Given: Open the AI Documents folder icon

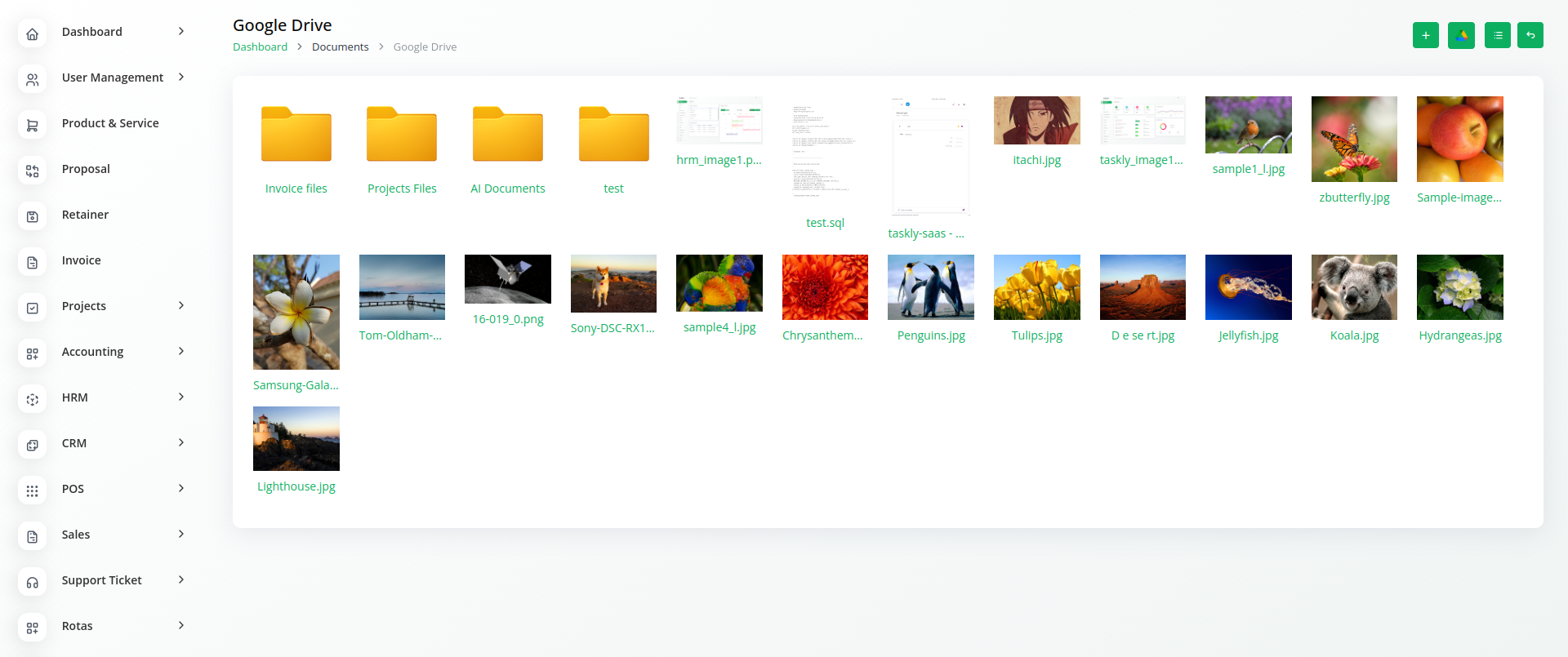Looking at the screenshot, I should coord(507,135).
